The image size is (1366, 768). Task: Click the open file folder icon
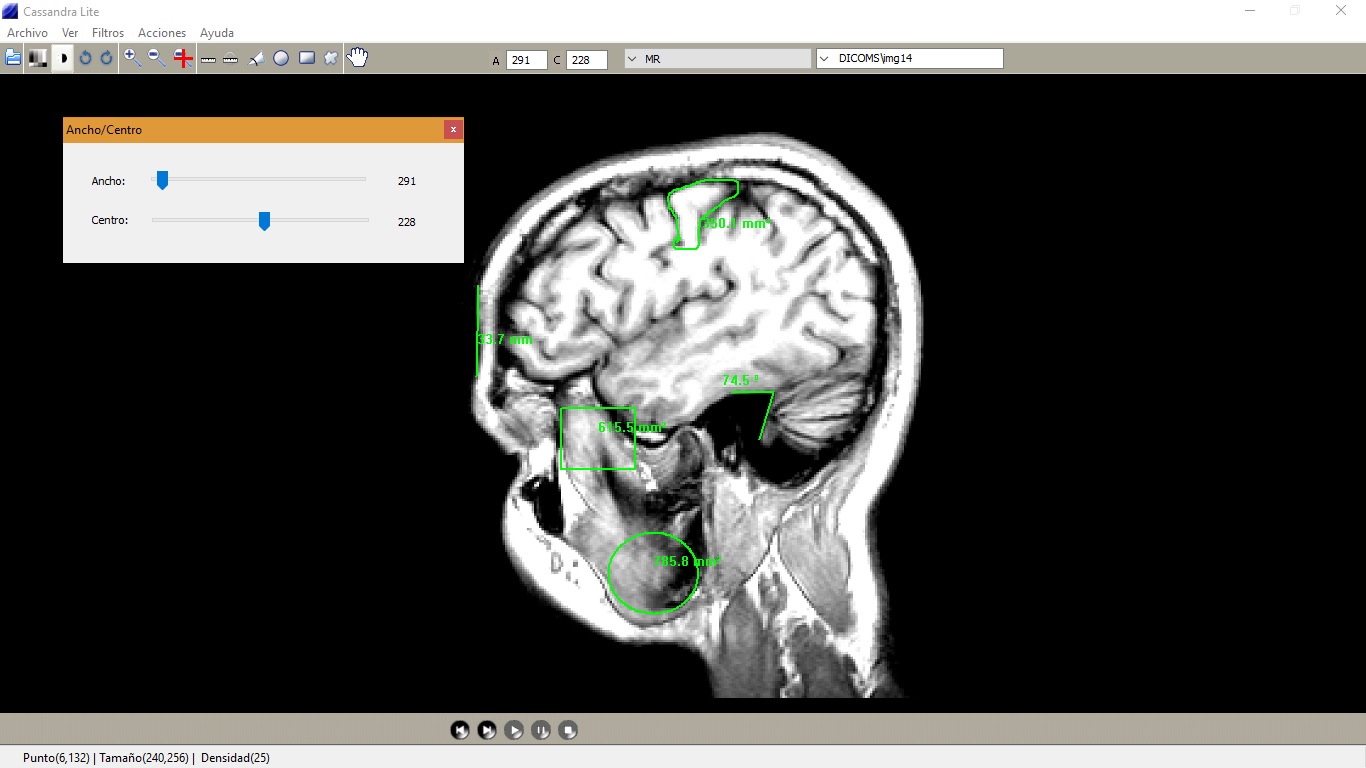[x=13, y=59]
